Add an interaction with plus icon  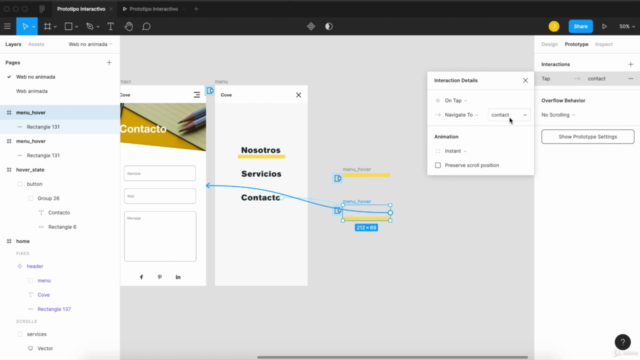click(631, 64)
